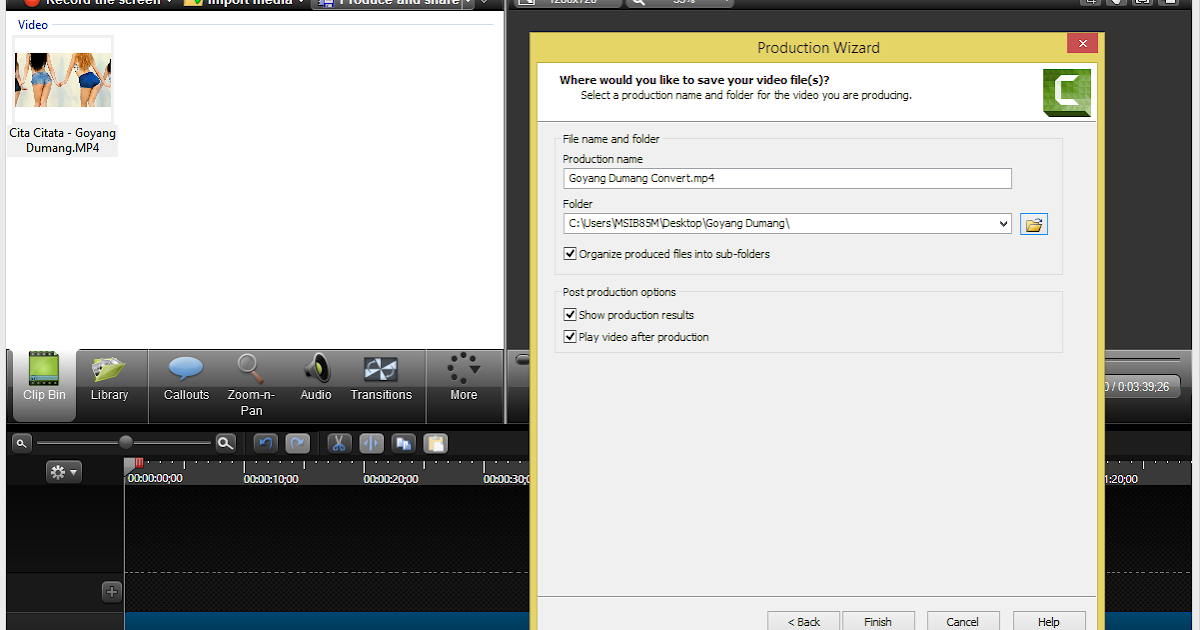
Task: Click the Goyang Dumang.MP4 file name
Action: pos(63,140)
